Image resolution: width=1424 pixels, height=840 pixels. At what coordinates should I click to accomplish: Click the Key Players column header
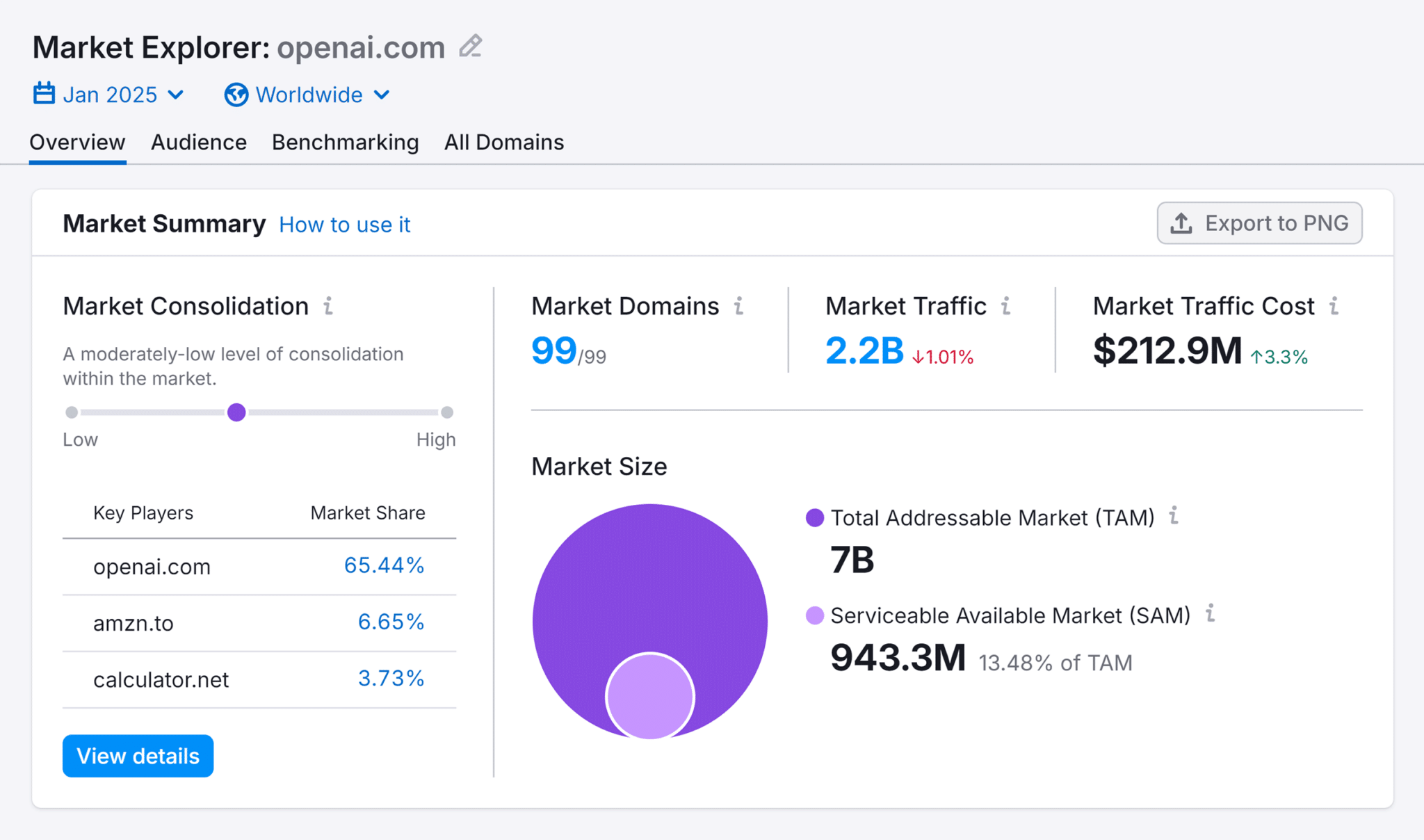(143, 513)
